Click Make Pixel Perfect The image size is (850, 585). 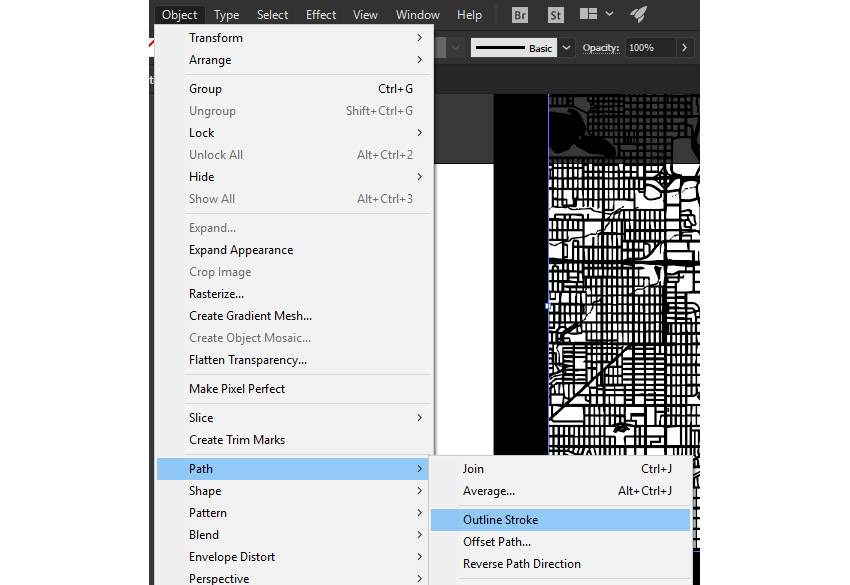[237, 389]
